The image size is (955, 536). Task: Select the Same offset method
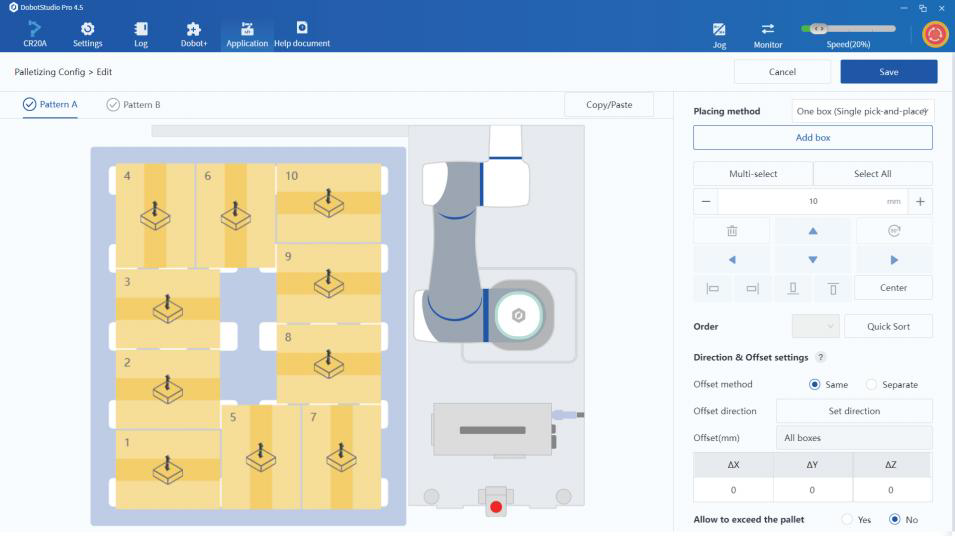[x=814, y=384]
